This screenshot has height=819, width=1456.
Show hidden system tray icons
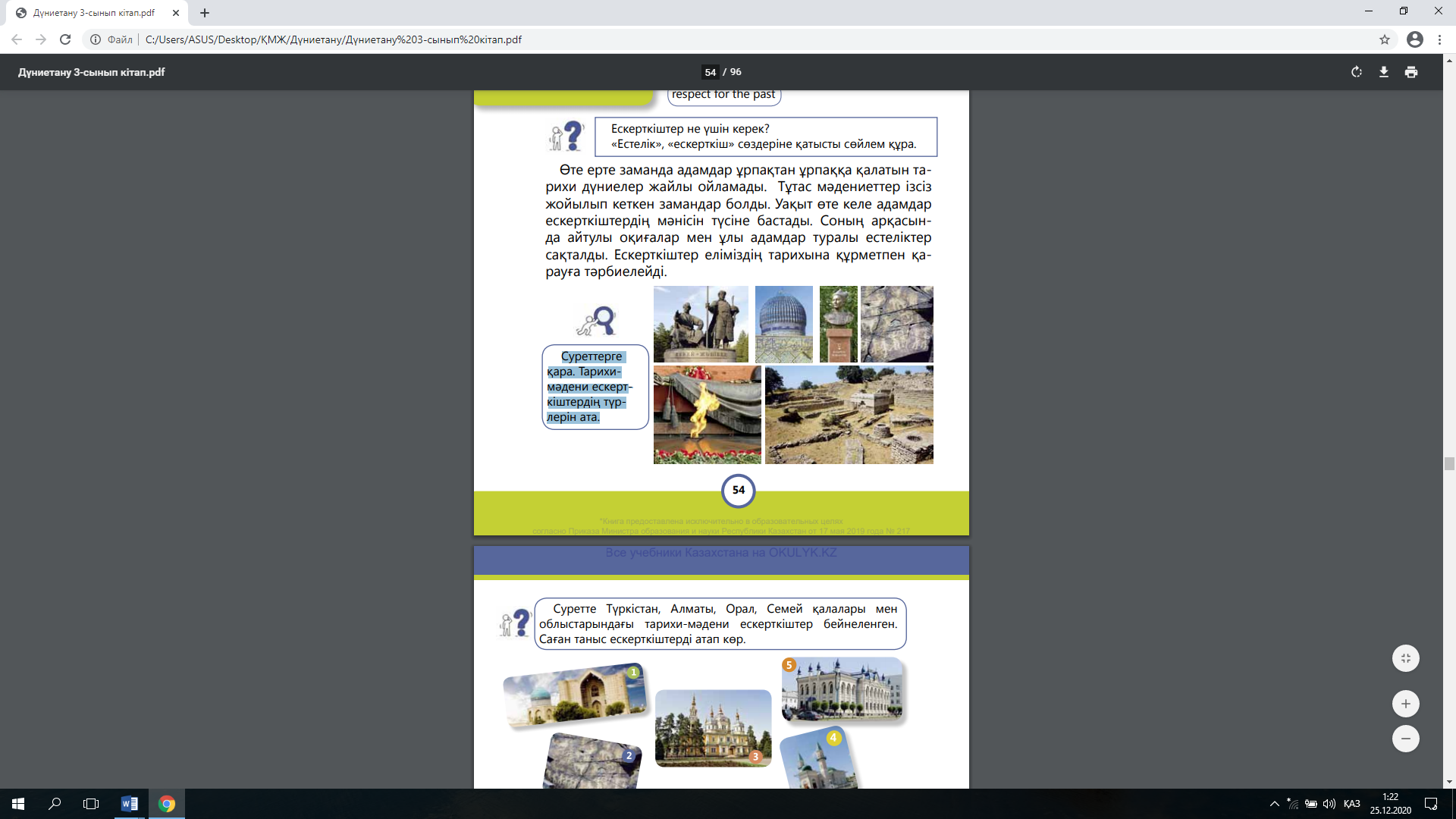point(1274,804)
